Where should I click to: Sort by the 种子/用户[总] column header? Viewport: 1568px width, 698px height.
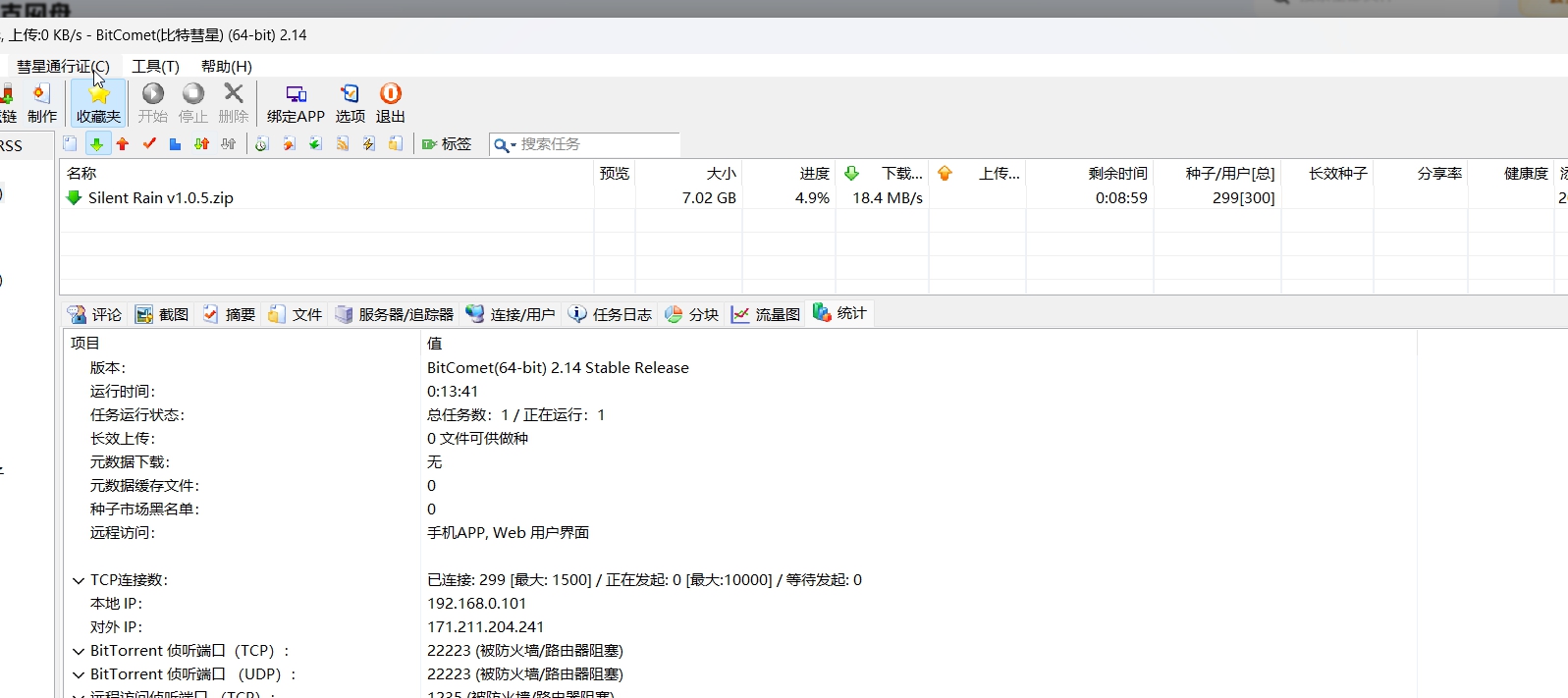click(1217, 173)
